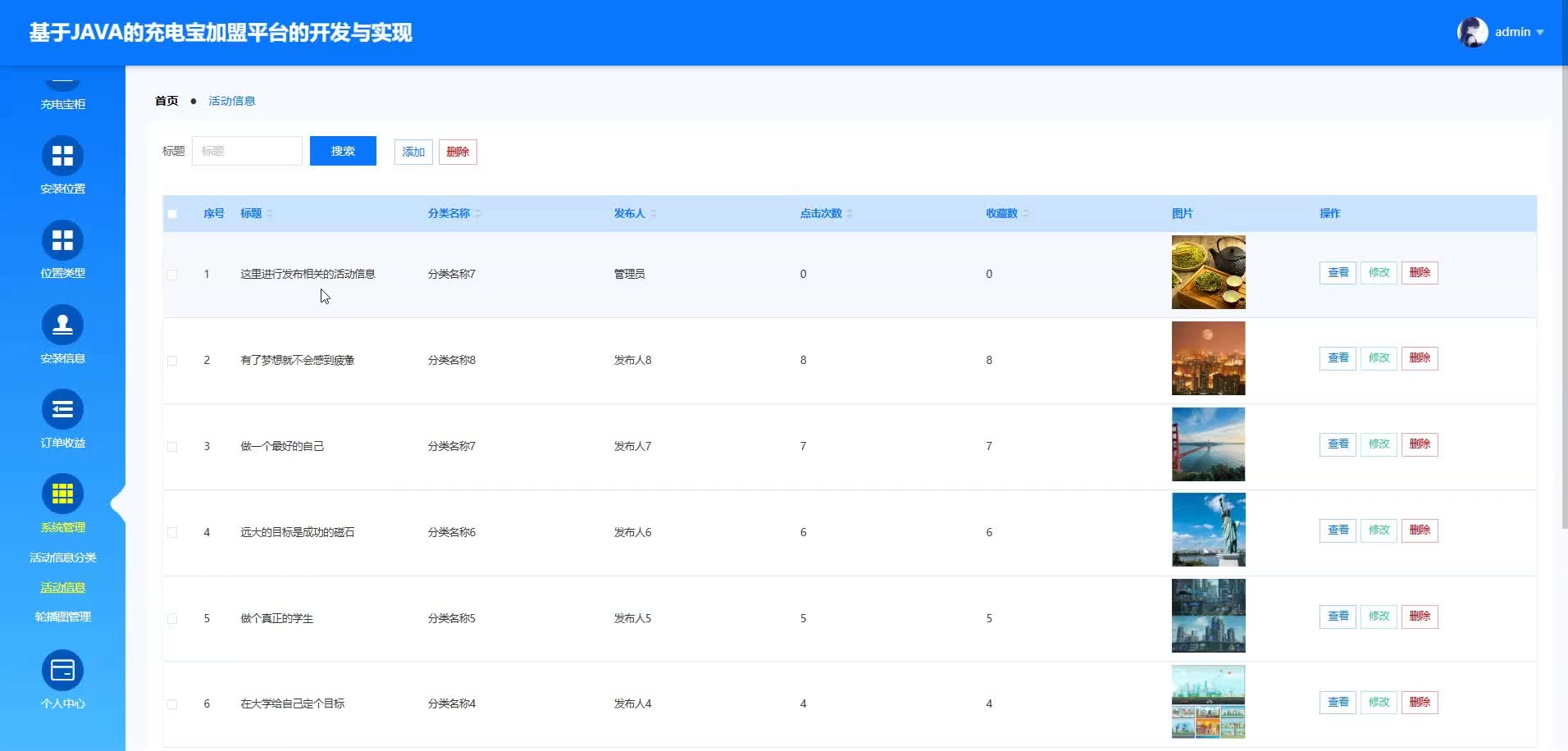Select the 系统管理 grid icon
Screen dimensions: 1568x751
[62, 494]
